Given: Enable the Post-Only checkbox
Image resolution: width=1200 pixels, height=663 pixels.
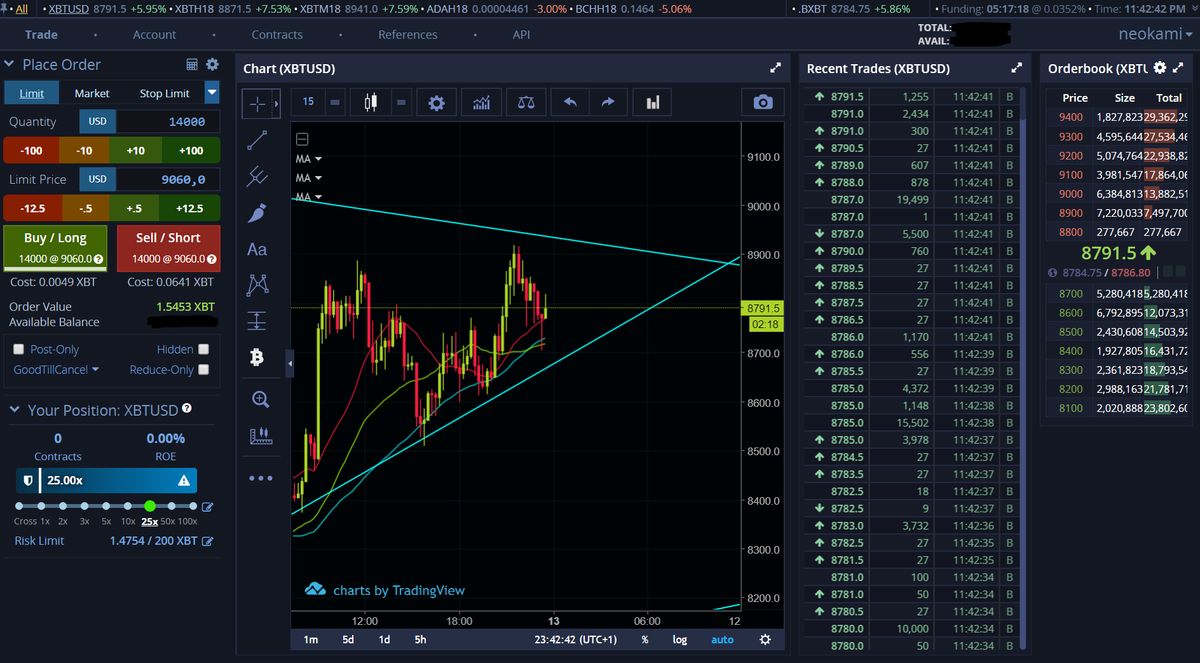Looking at the screenshot, I should click(x=19, y=349).
